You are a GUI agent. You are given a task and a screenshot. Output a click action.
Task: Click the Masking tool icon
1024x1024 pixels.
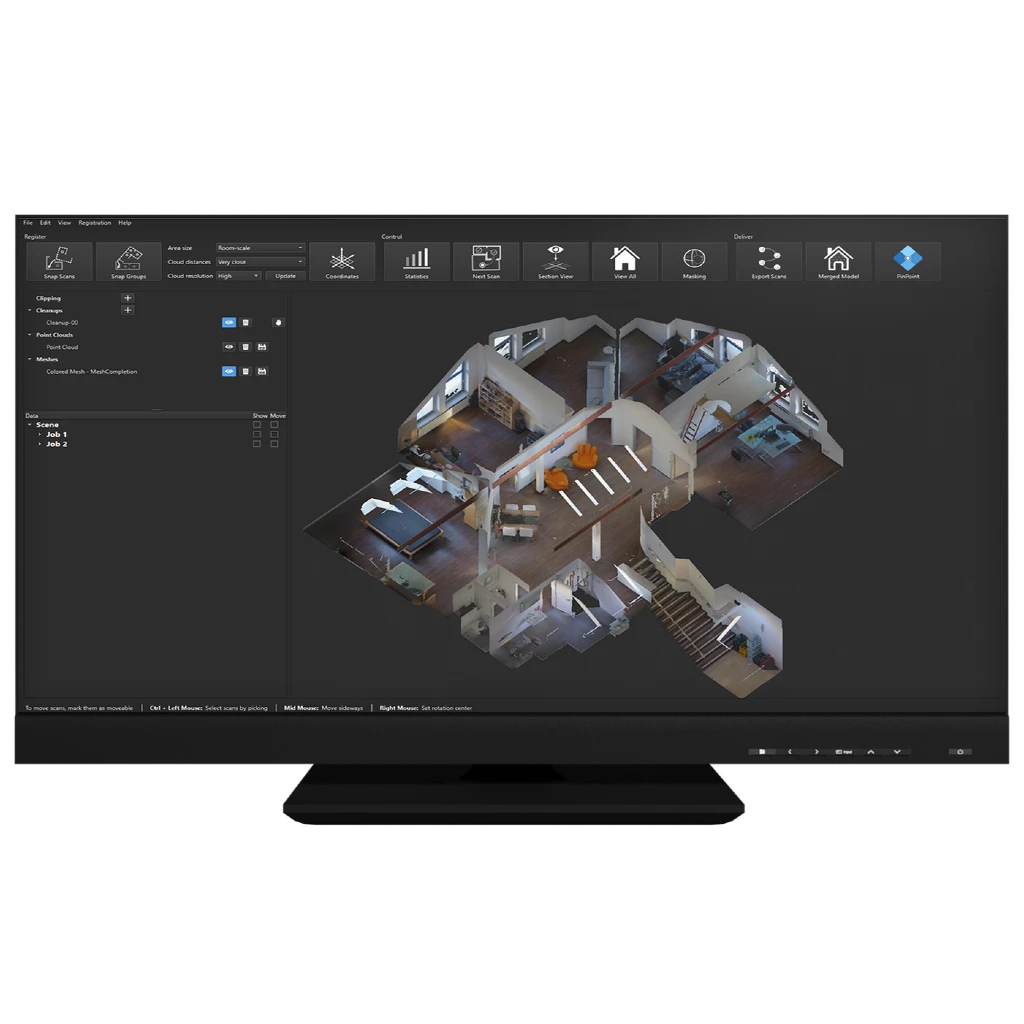click(694, 262)
